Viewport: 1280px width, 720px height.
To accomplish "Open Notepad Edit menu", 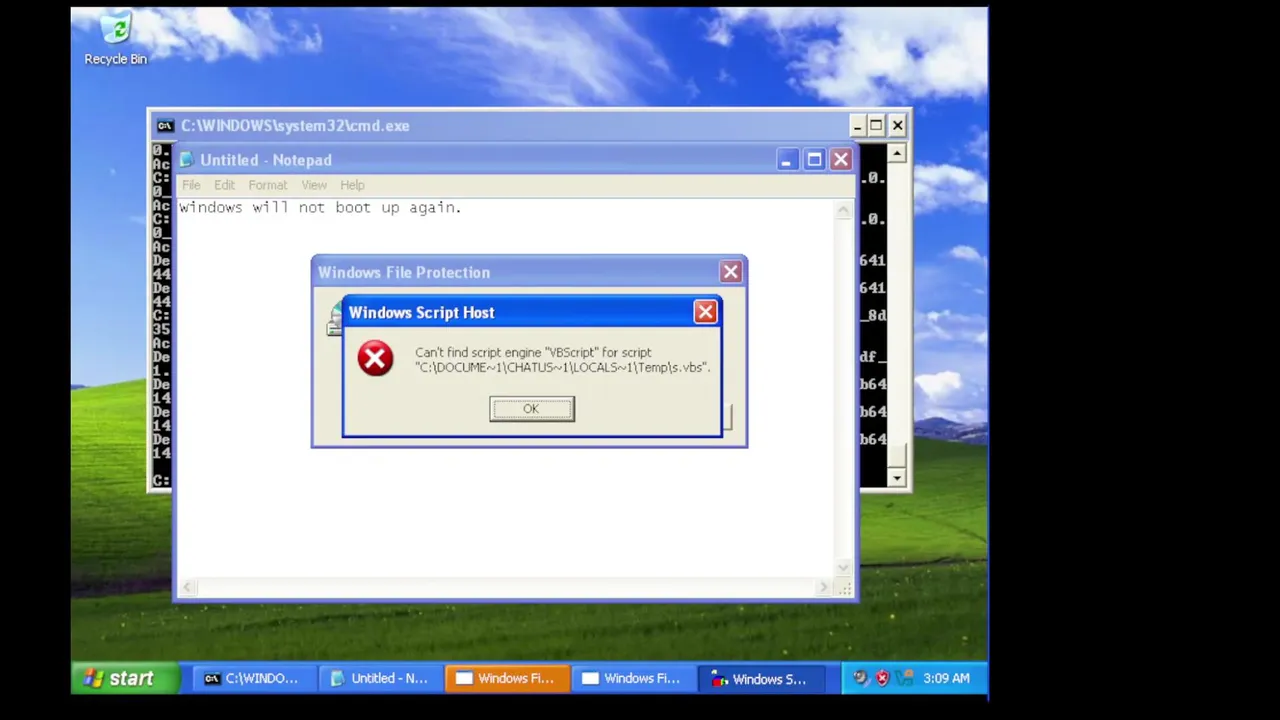I will click(224, 185).
